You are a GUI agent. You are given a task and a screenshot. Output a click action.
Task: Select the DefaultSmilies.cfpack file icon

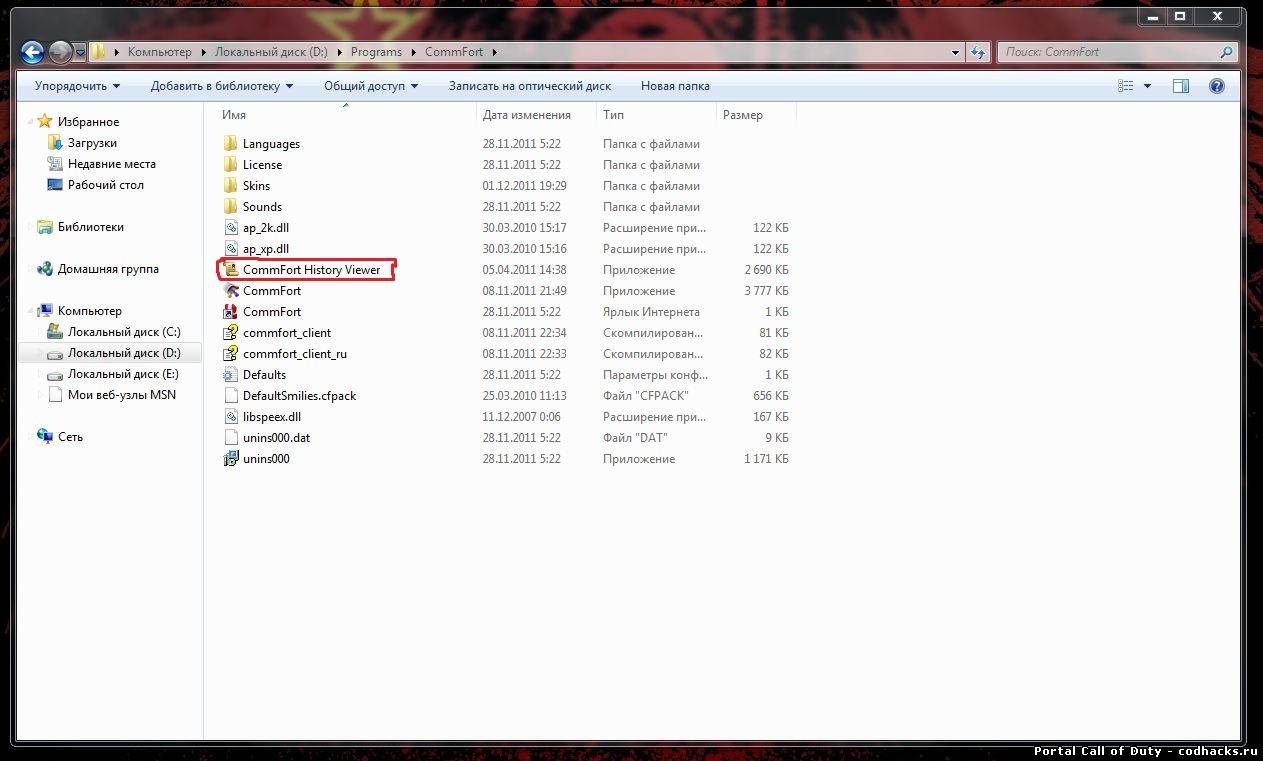[231, 396]
